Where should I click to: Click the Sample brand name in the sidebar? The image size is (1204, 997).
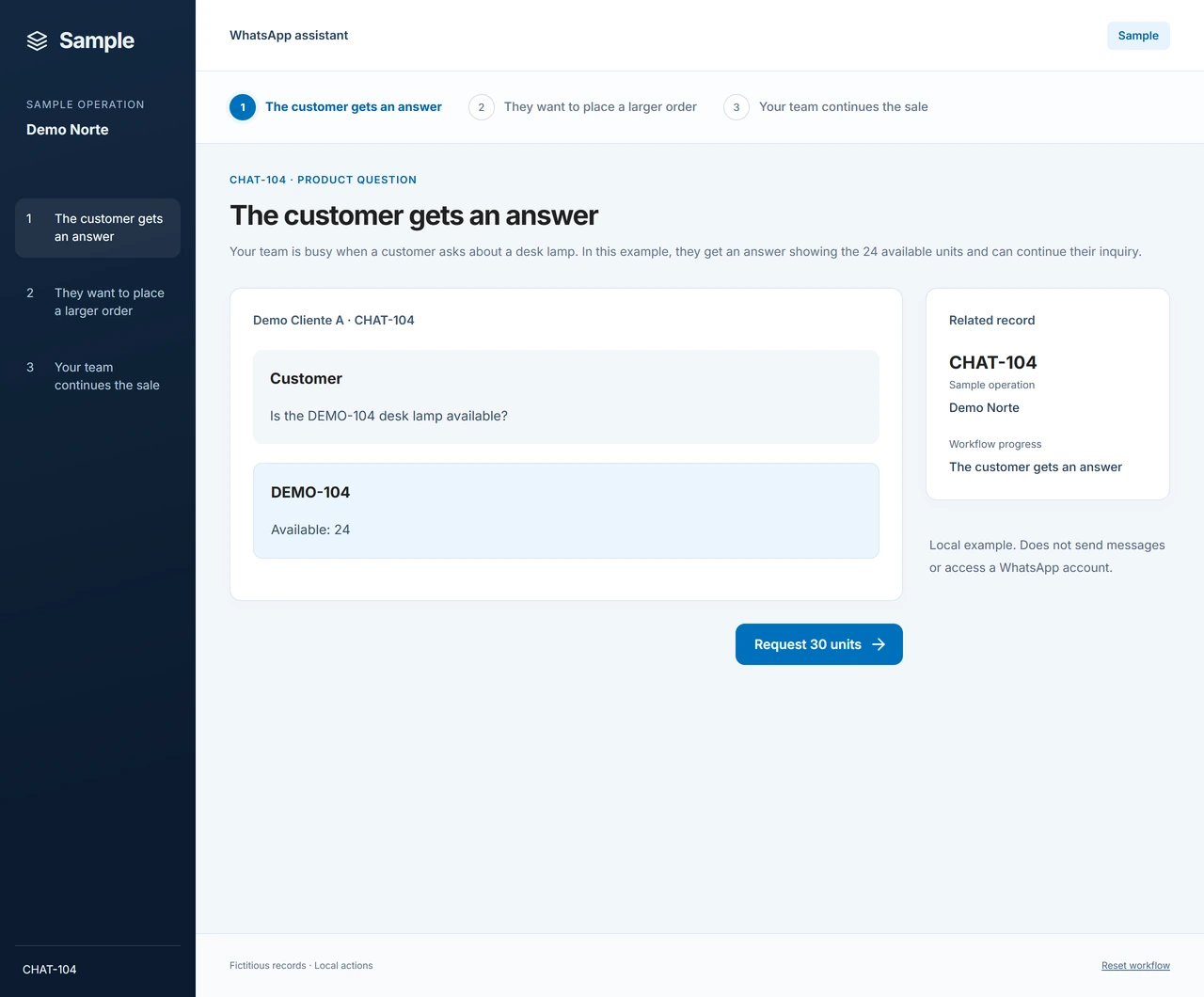pyautogui.click(x=97, y=40)
